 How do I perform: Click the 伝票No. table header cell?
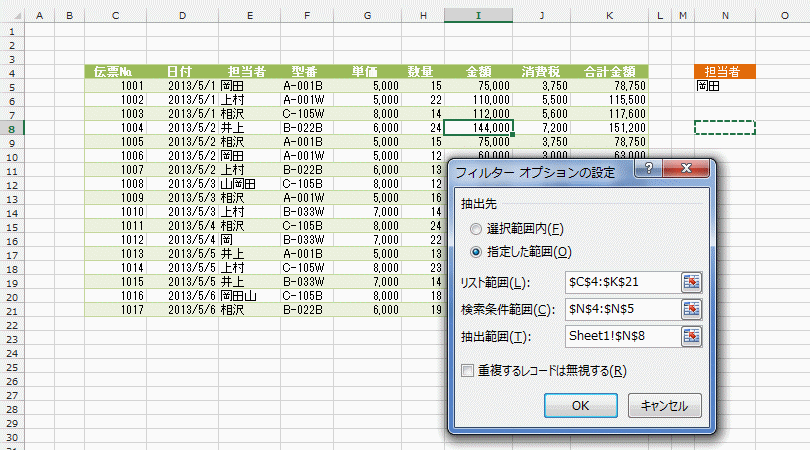coord(116,72)
